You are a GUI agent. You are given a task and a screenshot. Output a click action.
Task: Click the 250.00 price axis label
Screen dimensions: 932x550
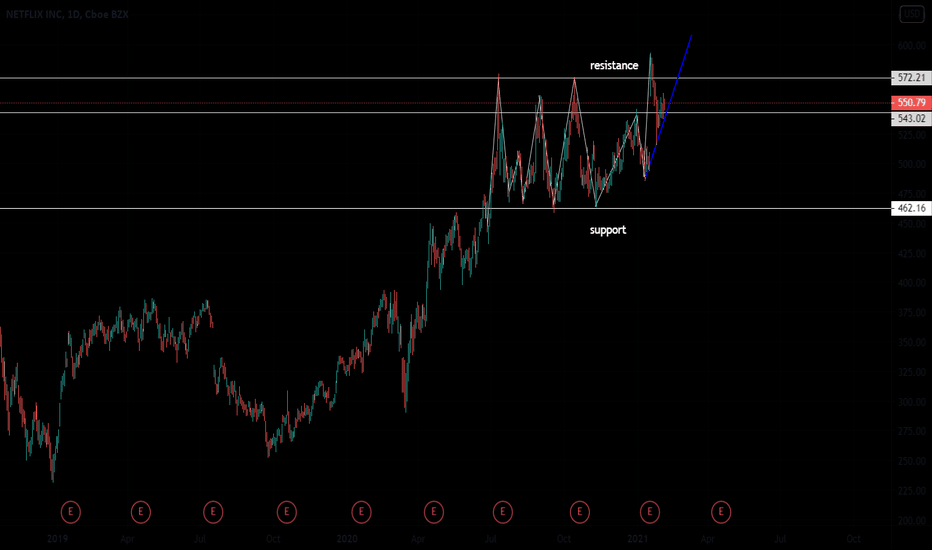tap(911, 461)
